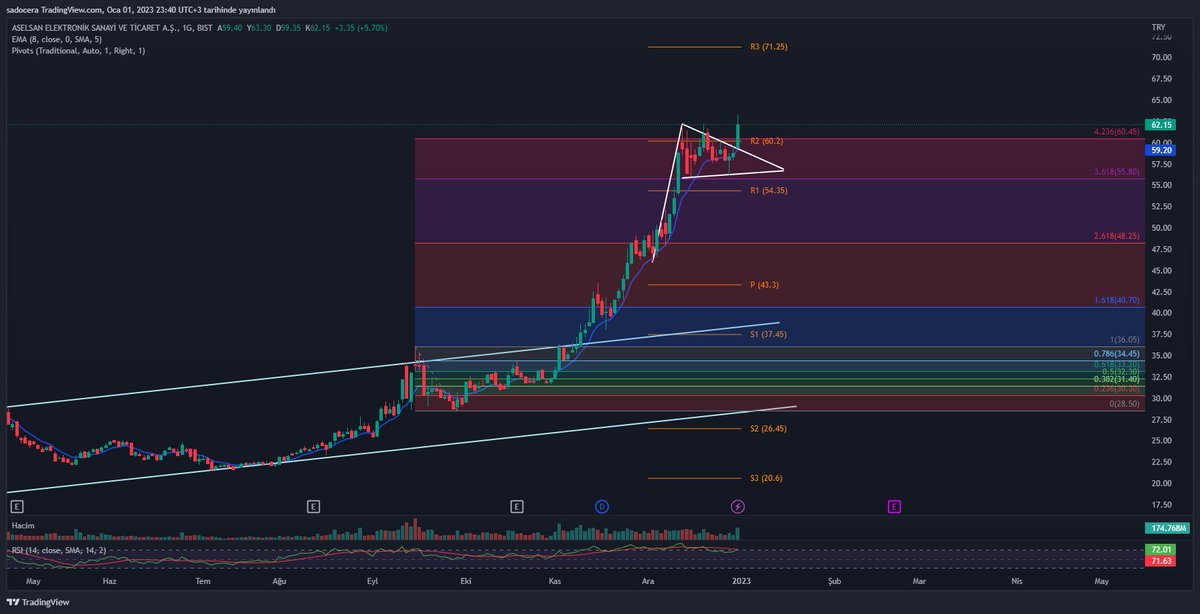Click the Ağu month label on time axis
Screen dimensions: 1200x614
tap(280, 580)
